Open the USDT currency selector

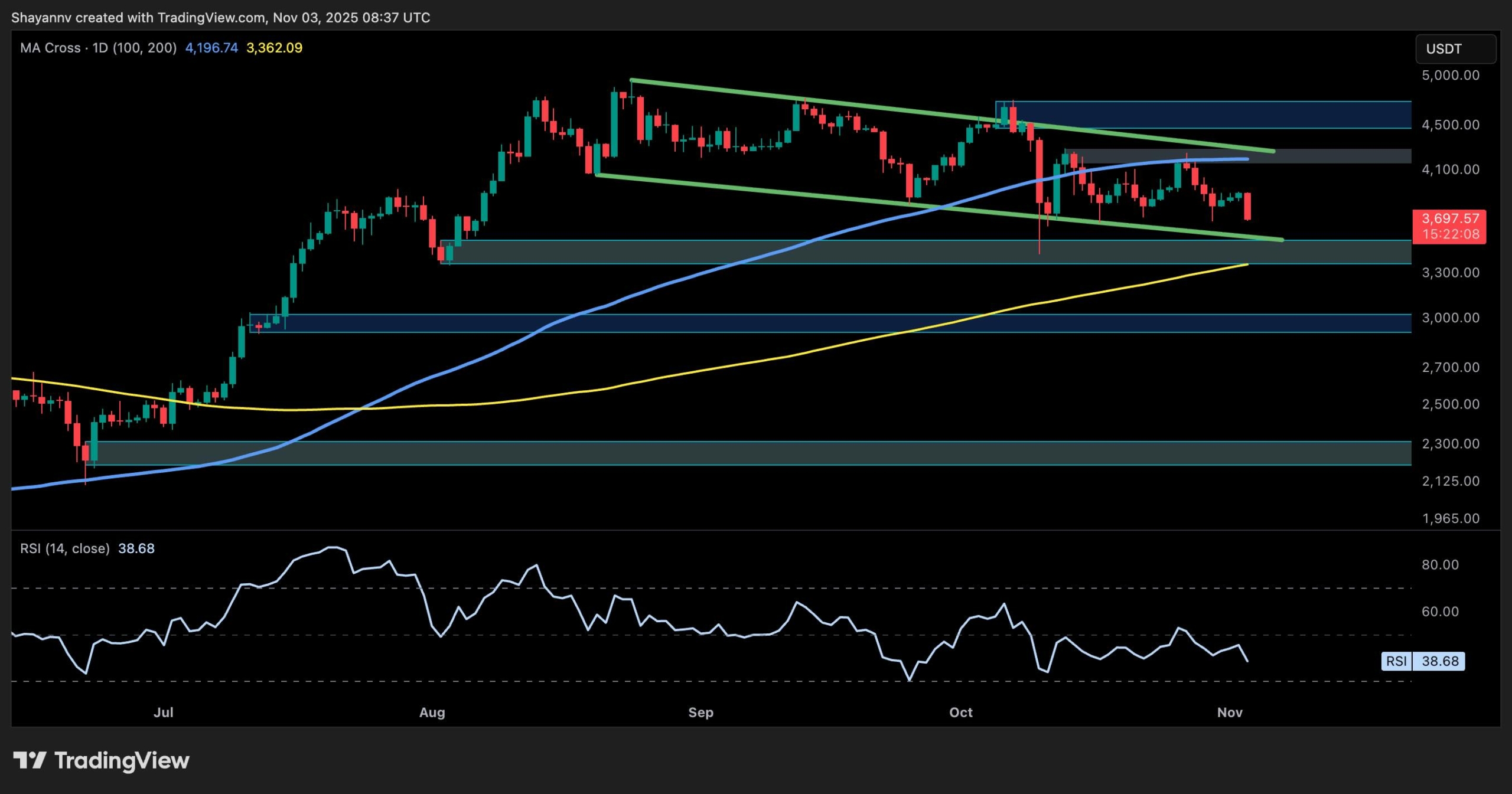coord(1442,49)
